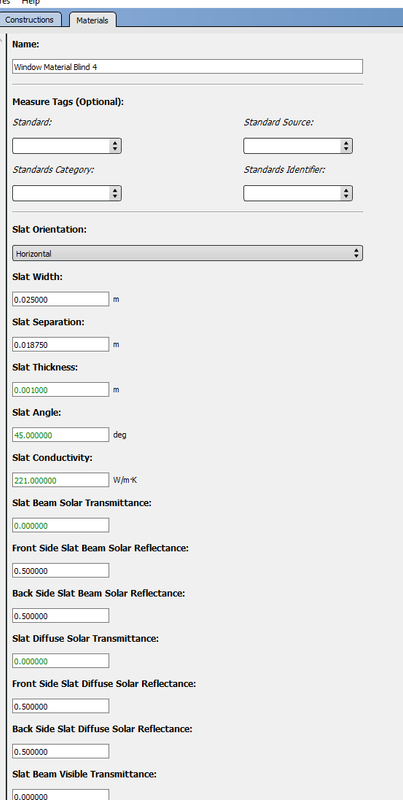Edit the Slat Angle degrees field
403x800 pixels.
click(x=61, y=435)
